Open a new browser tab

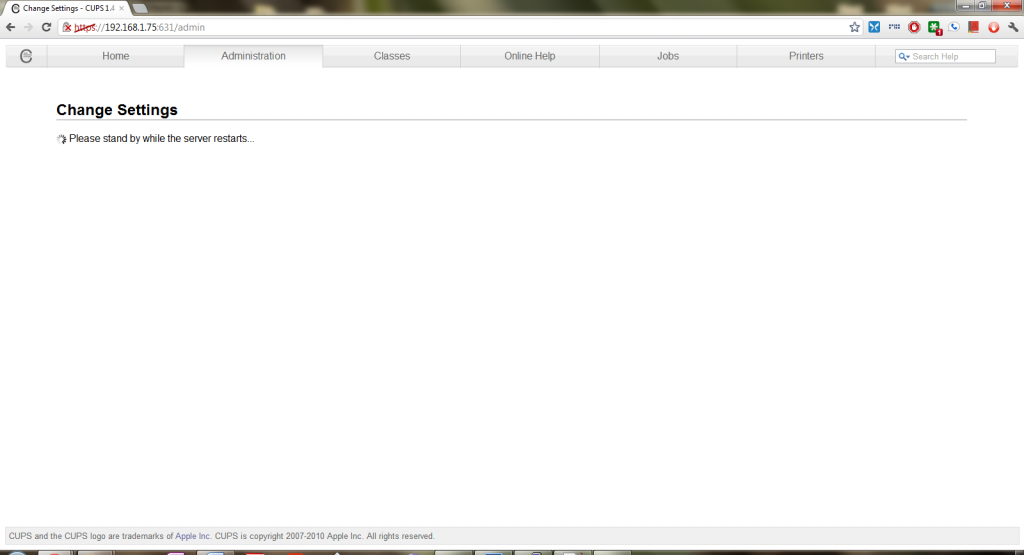coord(140,8)
